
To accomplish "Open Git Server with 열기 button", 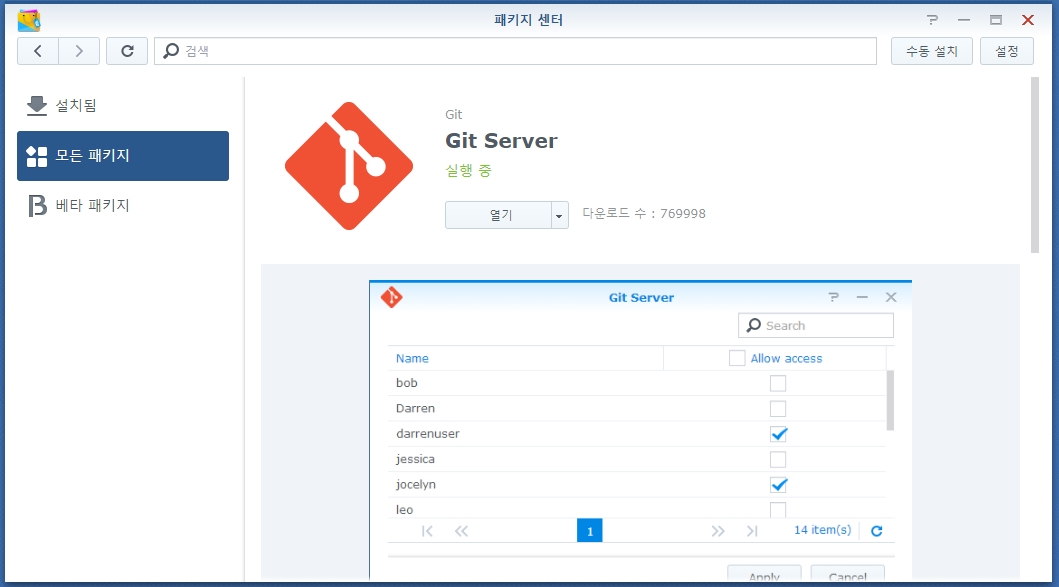I will [x=498, y=215].
